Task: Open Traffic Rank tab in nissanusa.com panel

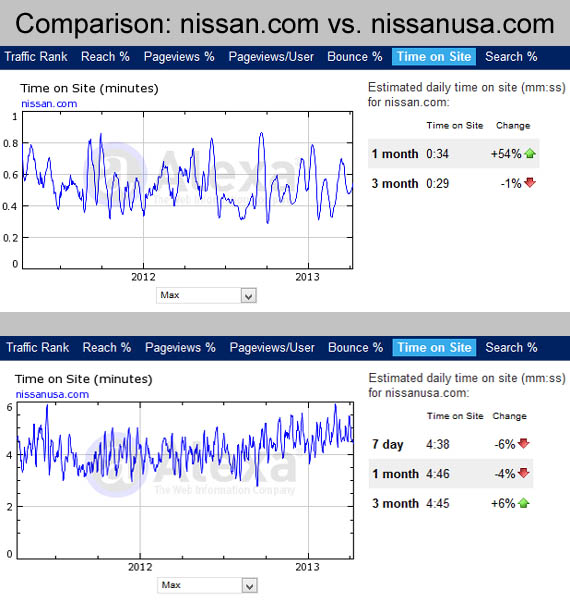Action: pyautogui.click(x=37, y=347)
